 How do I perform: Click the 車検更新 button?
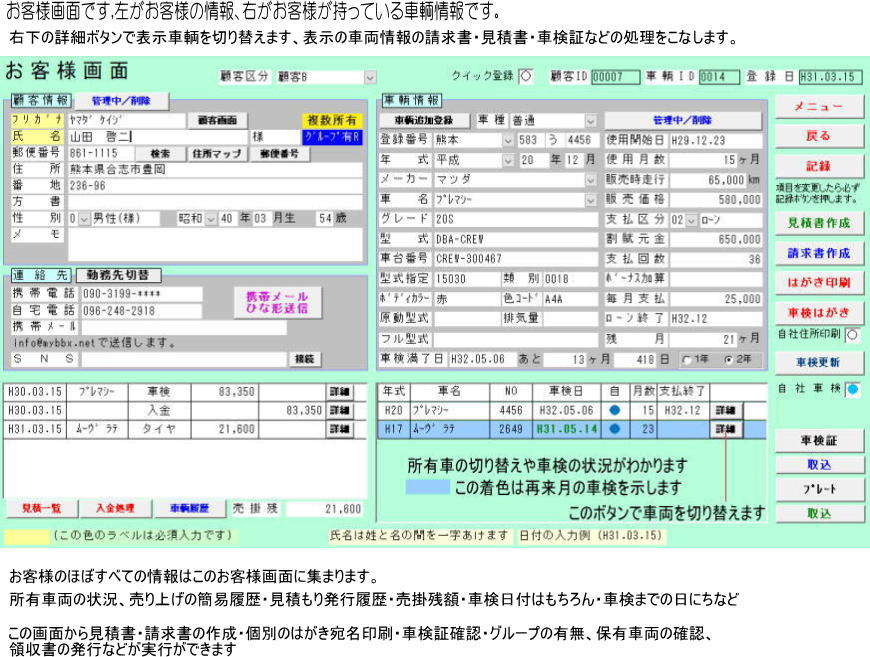[x=819, y=363]
